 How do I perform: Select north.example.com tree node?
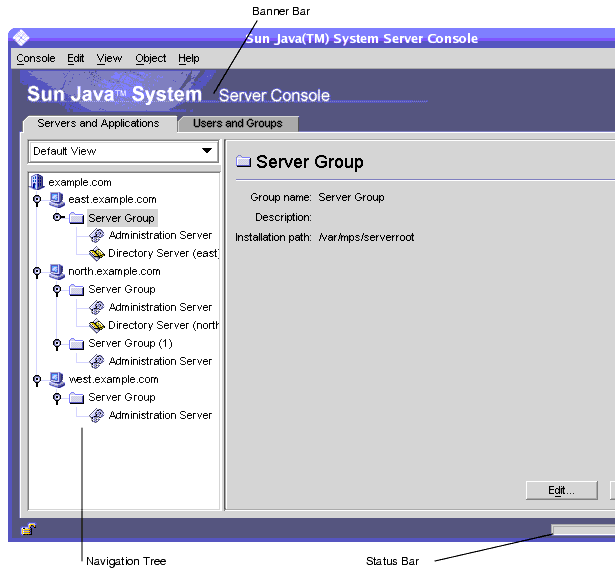point(114,271)
